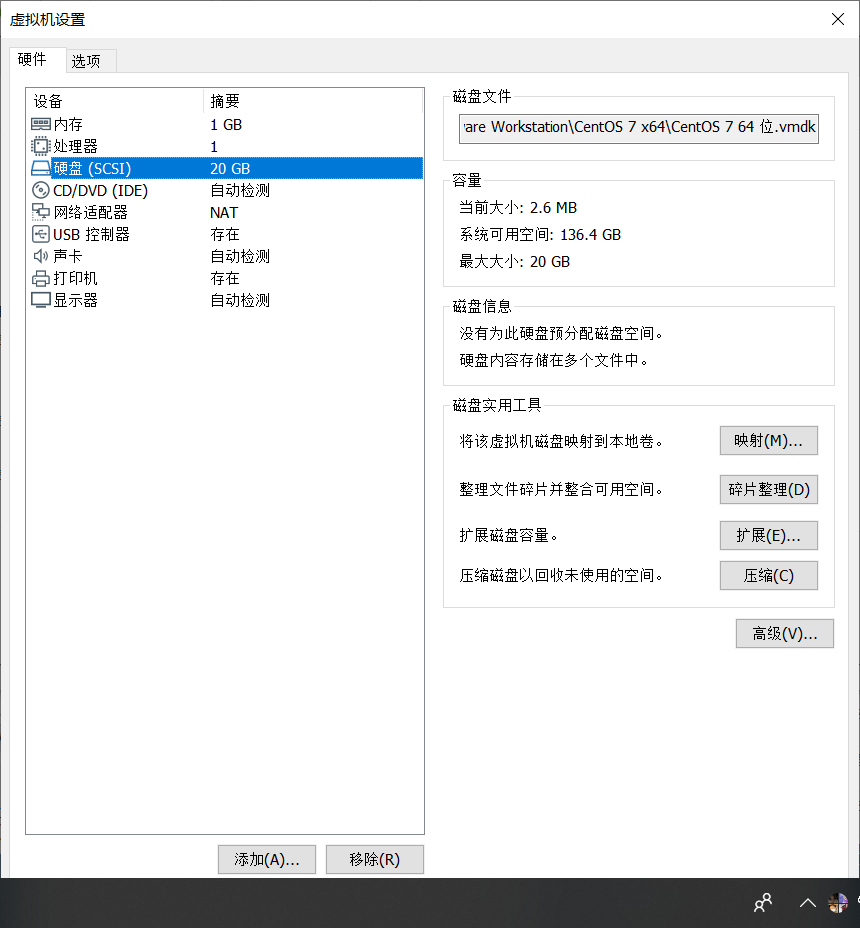Click the CD/DVD (IDE) disc icon
The width and height of the screenshot is (860, 928).
[x=40, y=190]
